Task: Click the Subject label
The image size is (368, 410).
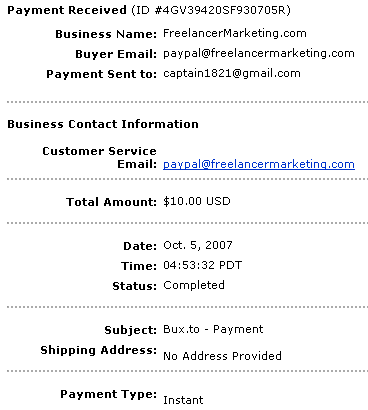Action: click(x=130, y=330)
